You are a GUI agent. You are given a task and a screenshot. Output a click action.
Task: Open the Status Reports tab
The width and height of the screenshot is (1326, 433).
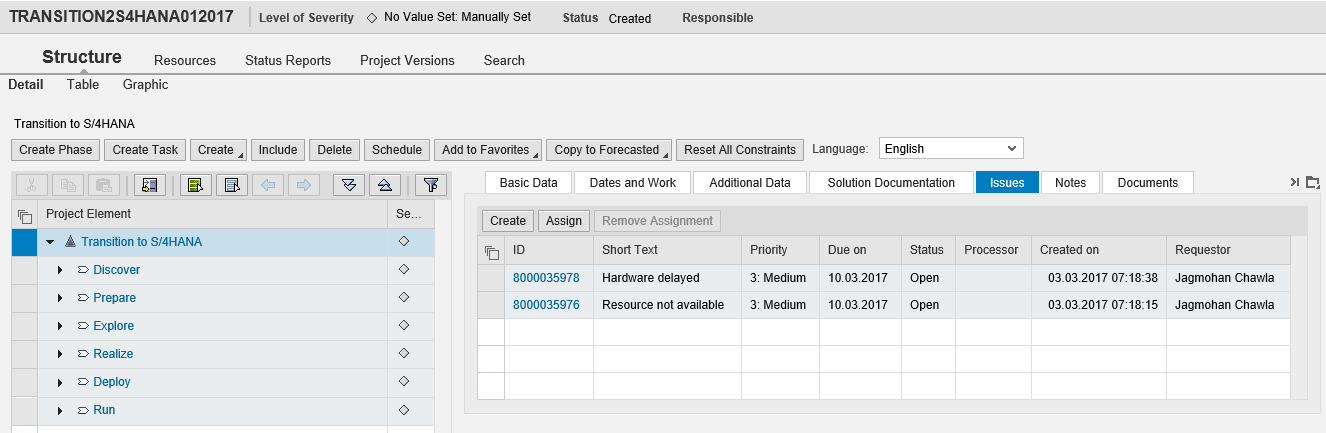(288, 60)
